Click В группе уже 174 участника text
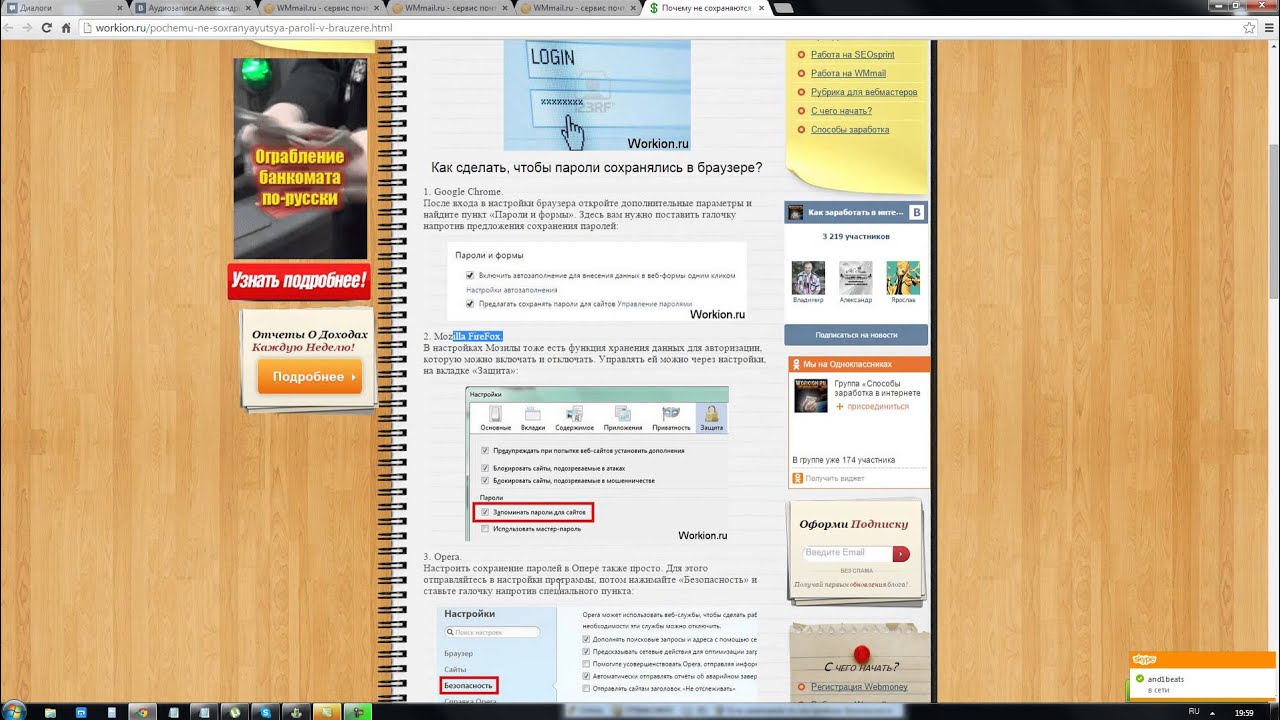 pyautogui.click(x=844, y=460)
